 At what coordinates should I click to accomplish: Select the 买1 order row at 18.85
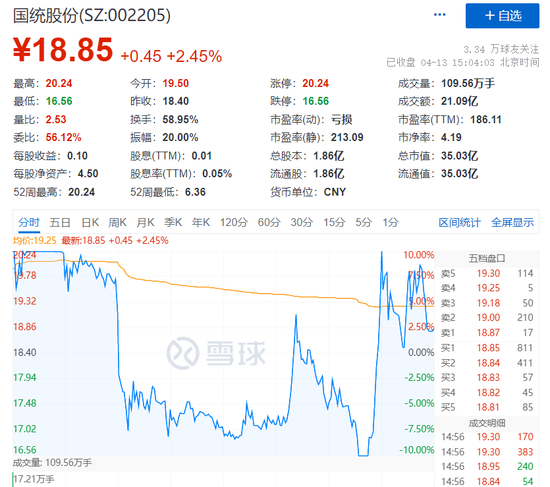point(487,348)
